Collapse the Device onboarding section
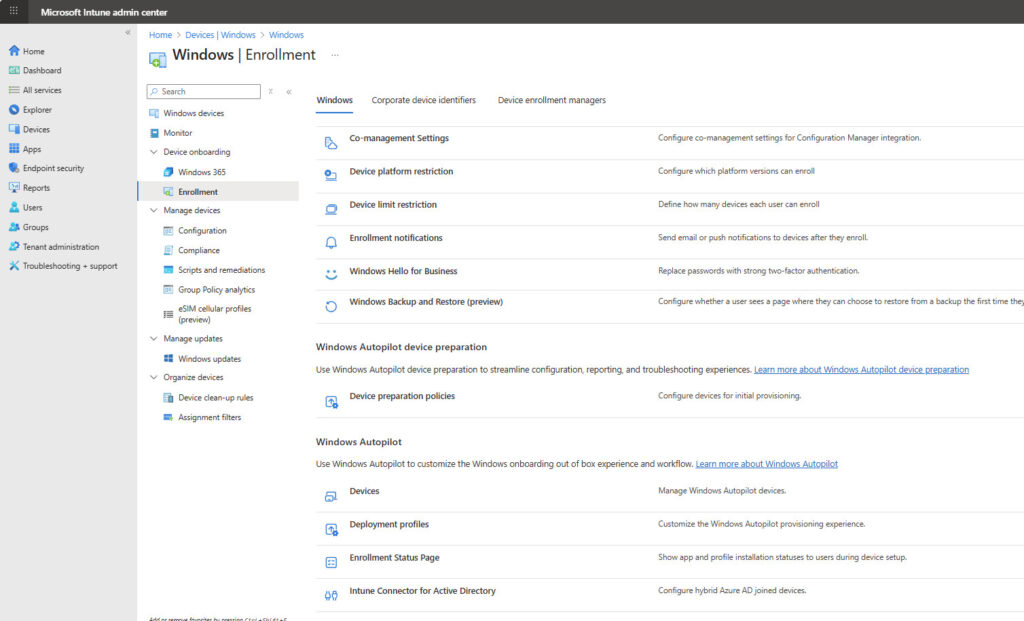The image size is (1024, 621). tap(154, 152)
